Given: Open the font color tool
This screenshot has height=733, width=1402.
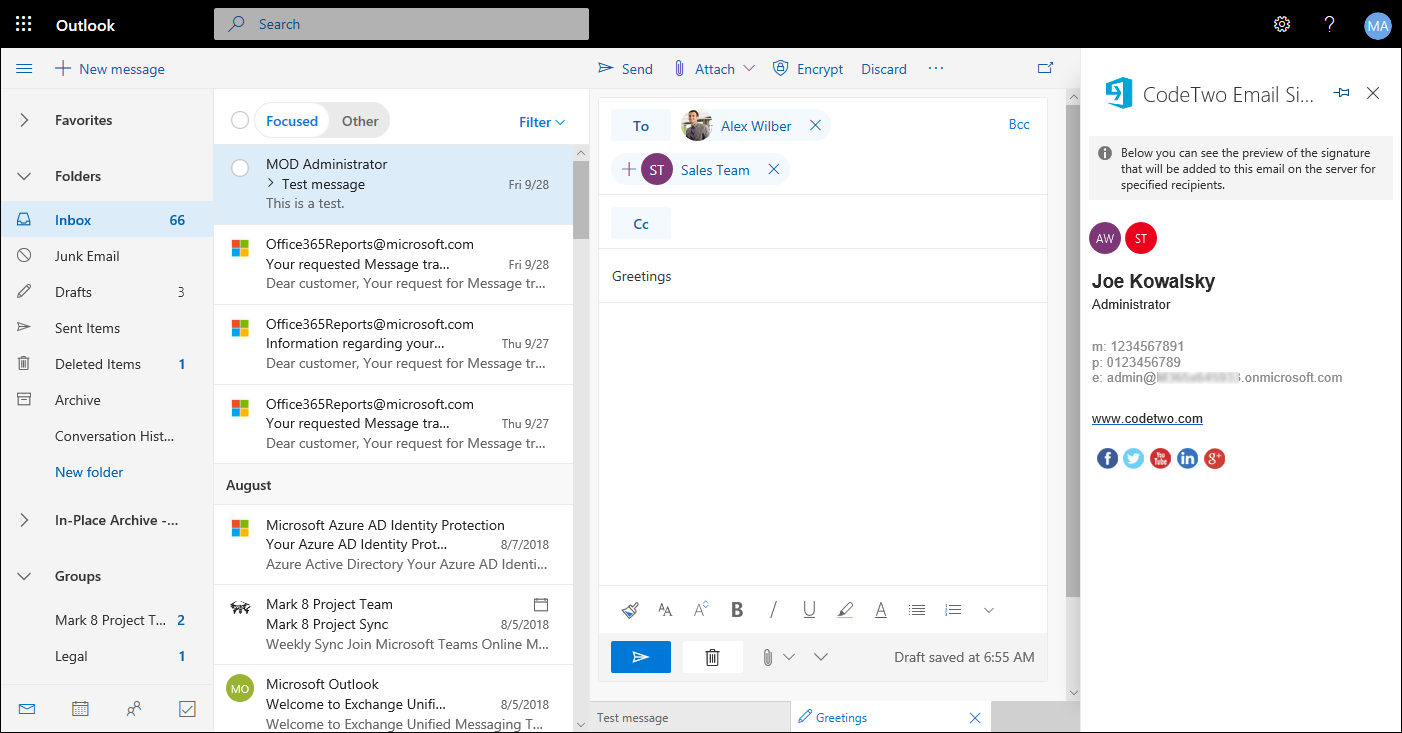Looking at the screenshot, I should click(881, 609).
